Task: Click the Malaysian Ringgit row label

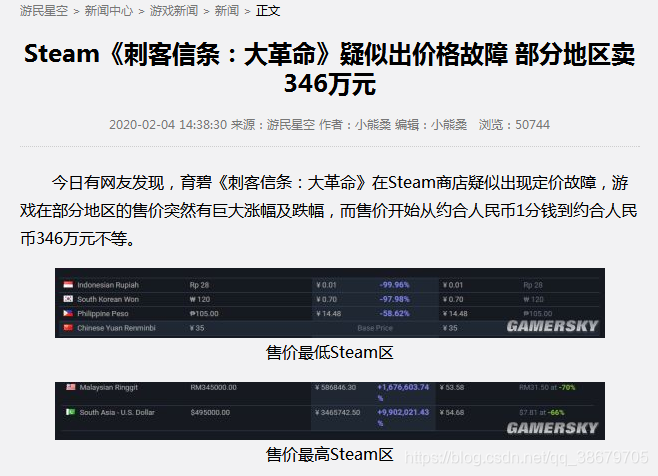Action: point(109,387)
